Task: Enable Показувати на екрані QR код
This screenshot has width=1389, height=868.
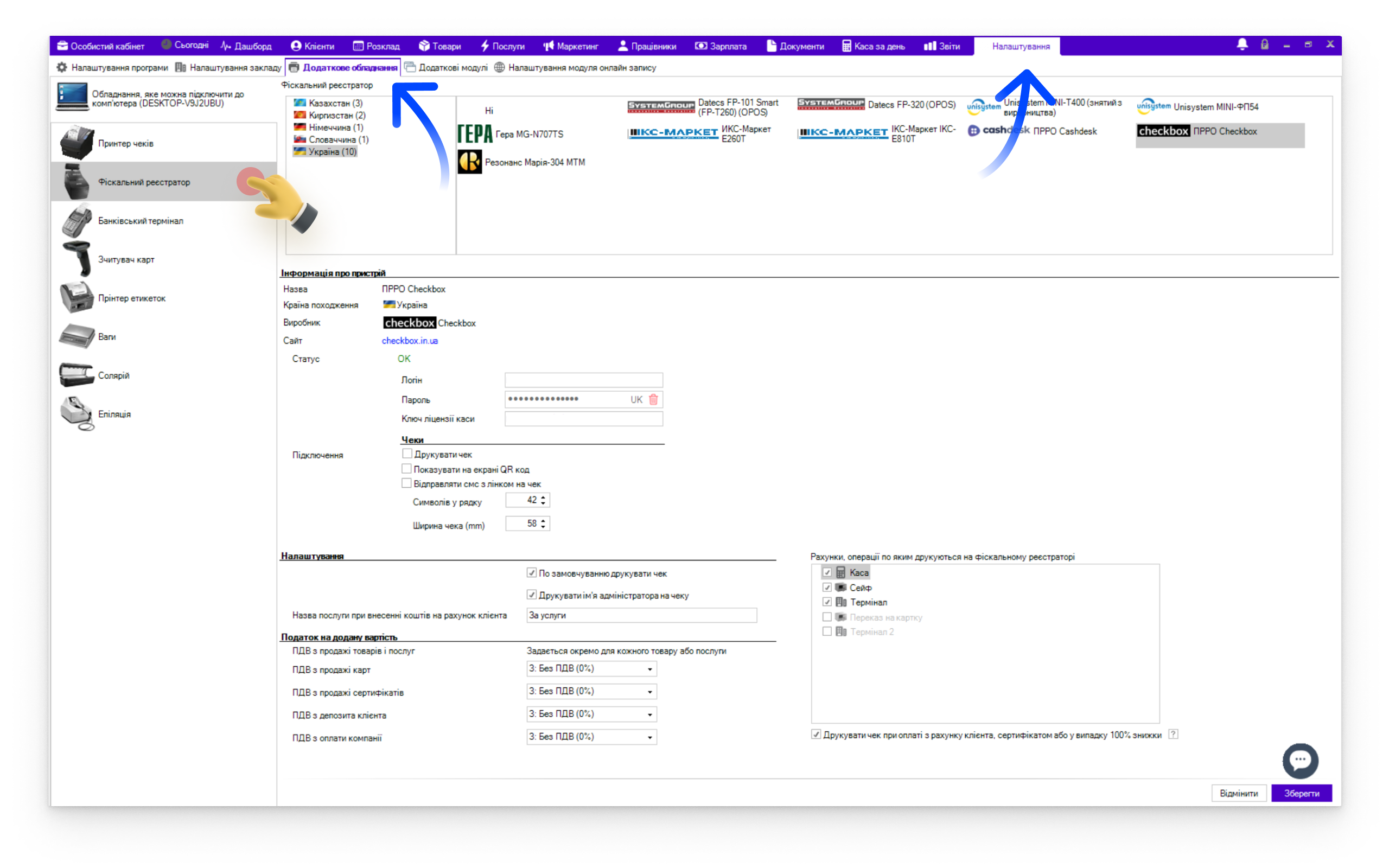Action: [407, 468]
